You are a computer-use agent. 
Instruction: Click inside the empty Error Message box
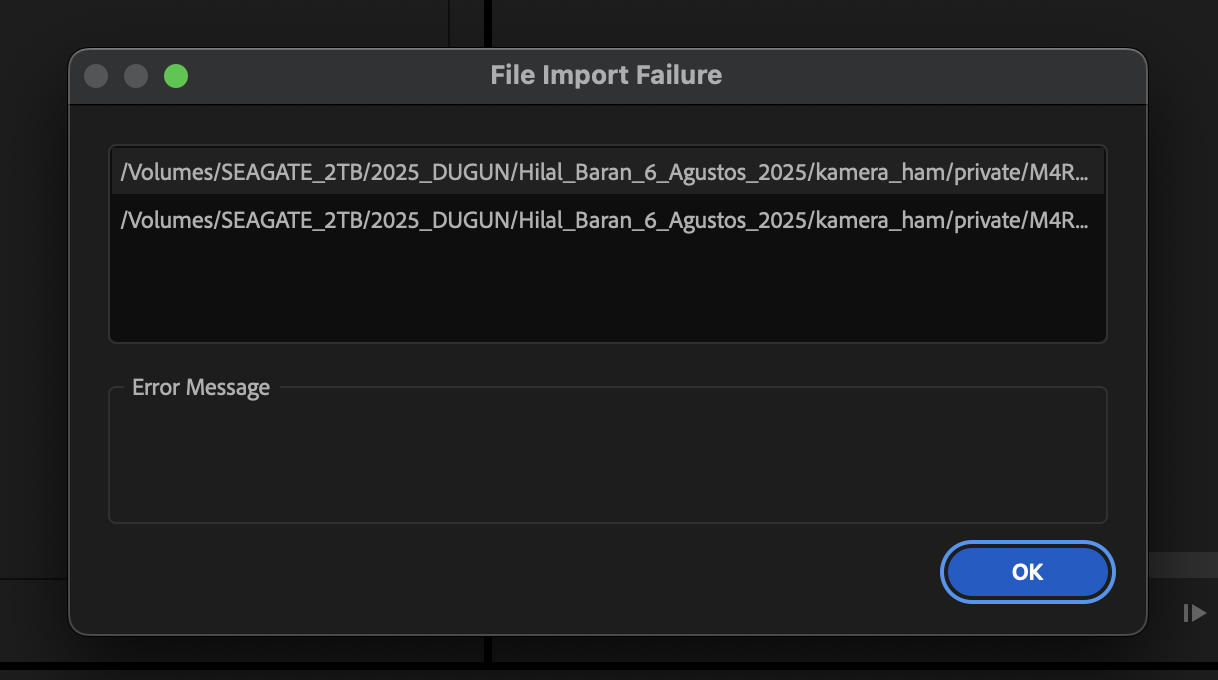click(607, 460)
